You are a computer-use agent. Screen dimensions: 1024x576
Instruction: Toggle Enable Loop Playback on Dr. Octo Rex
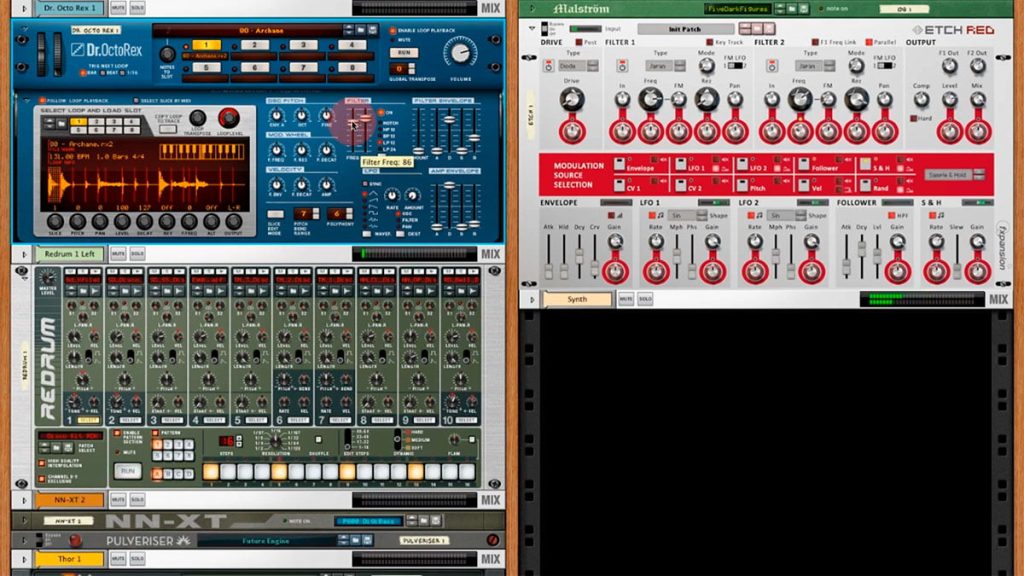(x=392, y=31)
